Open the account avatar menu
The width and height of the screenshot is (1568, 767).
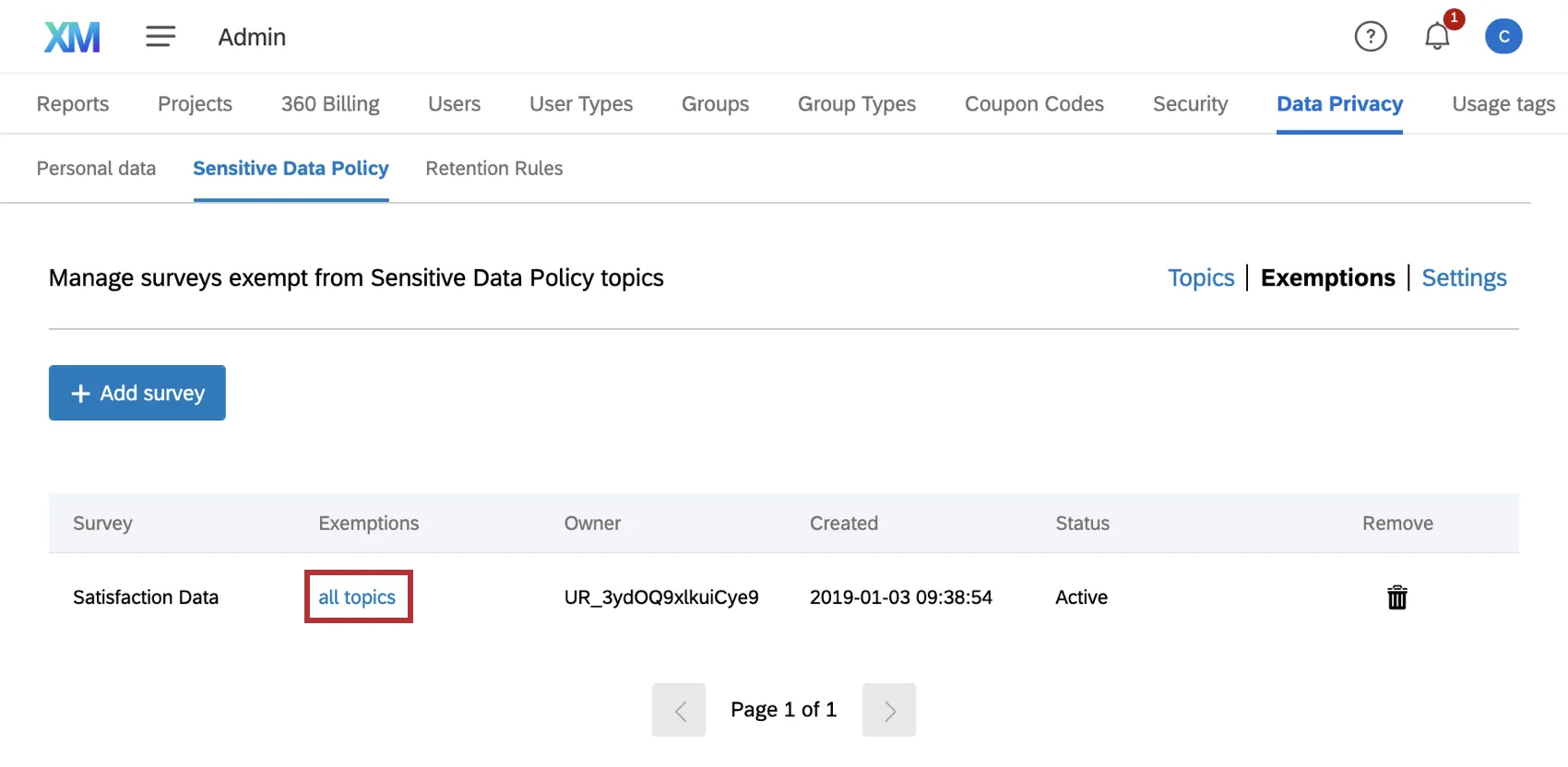(x=1503, y=37)
